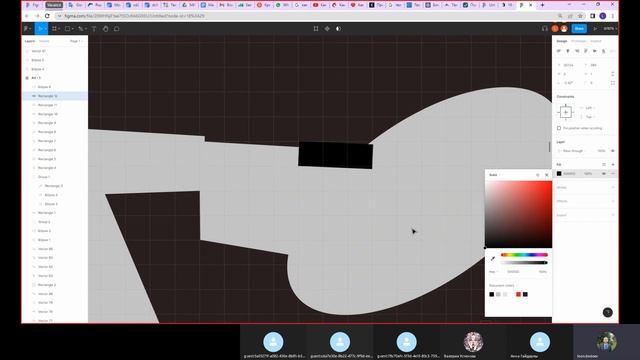Pick a color with the eyedropper
The height and width of the screenshot is (360, 640).
point(493,258)
